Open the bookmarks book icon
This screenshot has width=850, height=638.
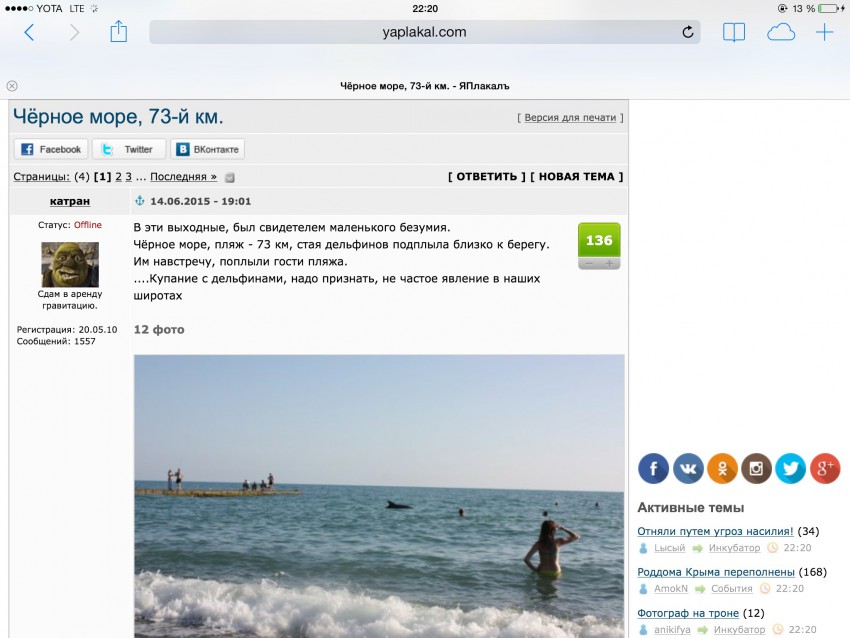733,33
